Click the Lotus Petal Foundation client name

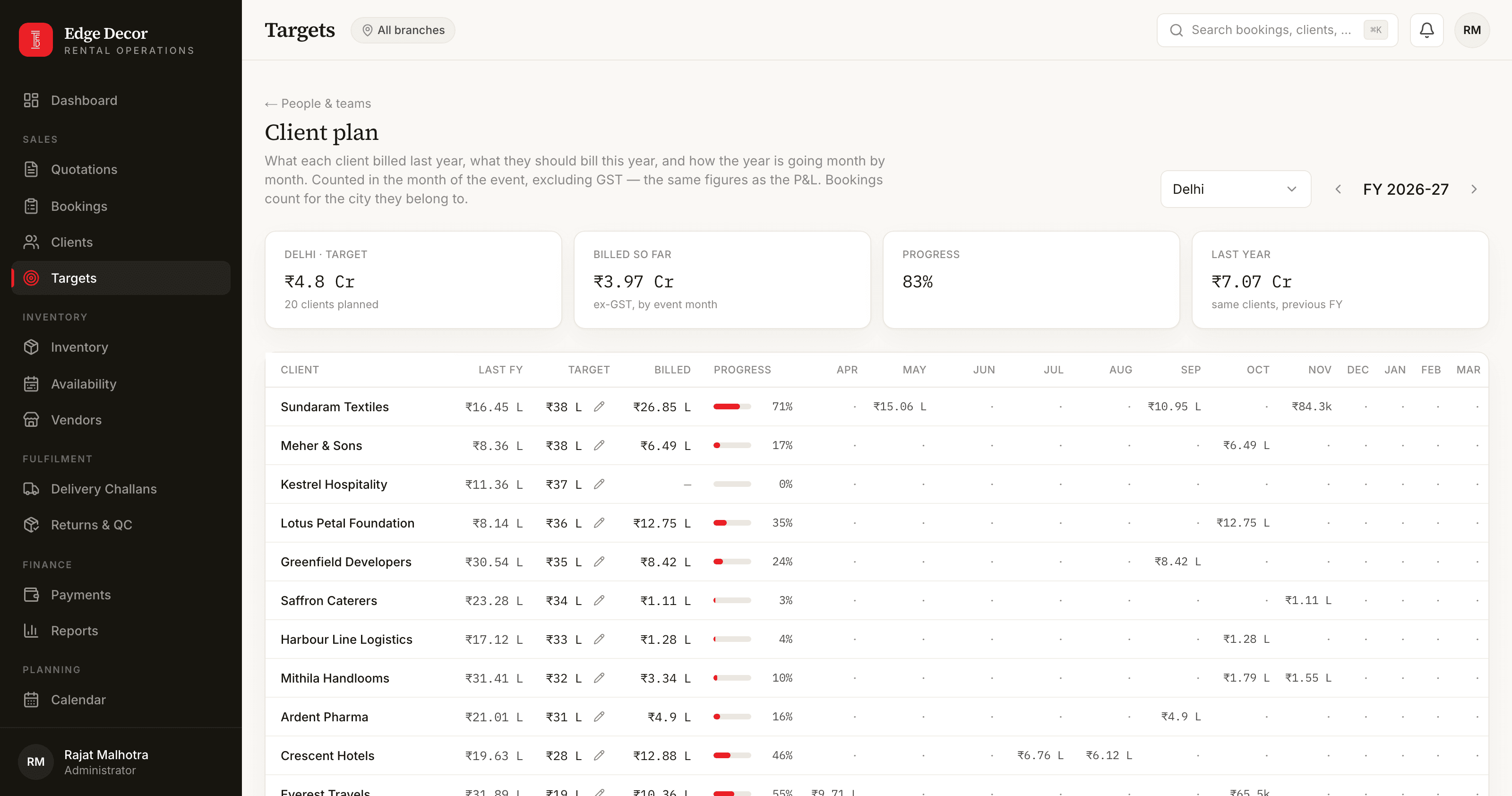point(347,522)
